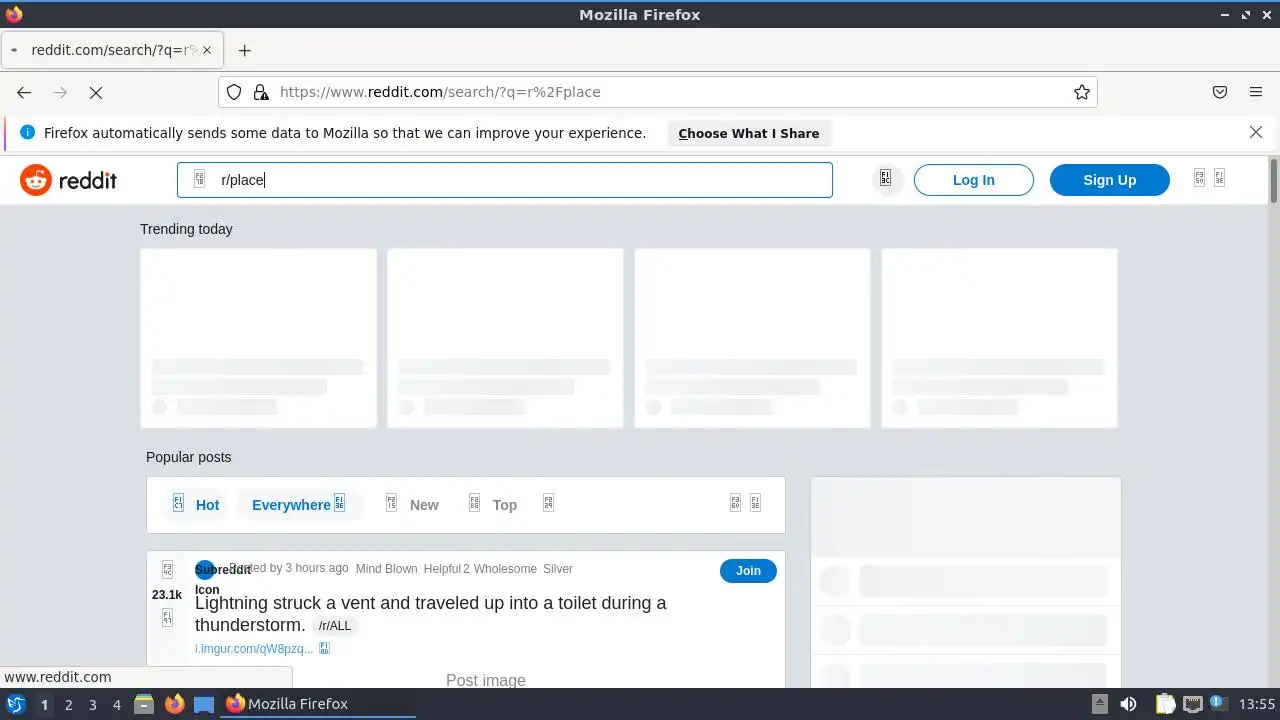Open a new tab with the plus button
Image resolution: width=1280 pixels, height=720 pixels.
244,50
